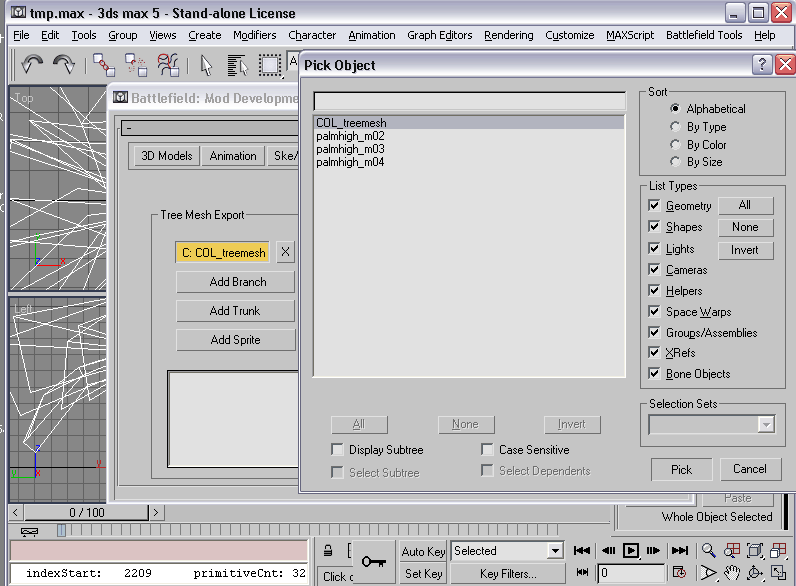Click the Zoom Extents tool

(755, 550)
